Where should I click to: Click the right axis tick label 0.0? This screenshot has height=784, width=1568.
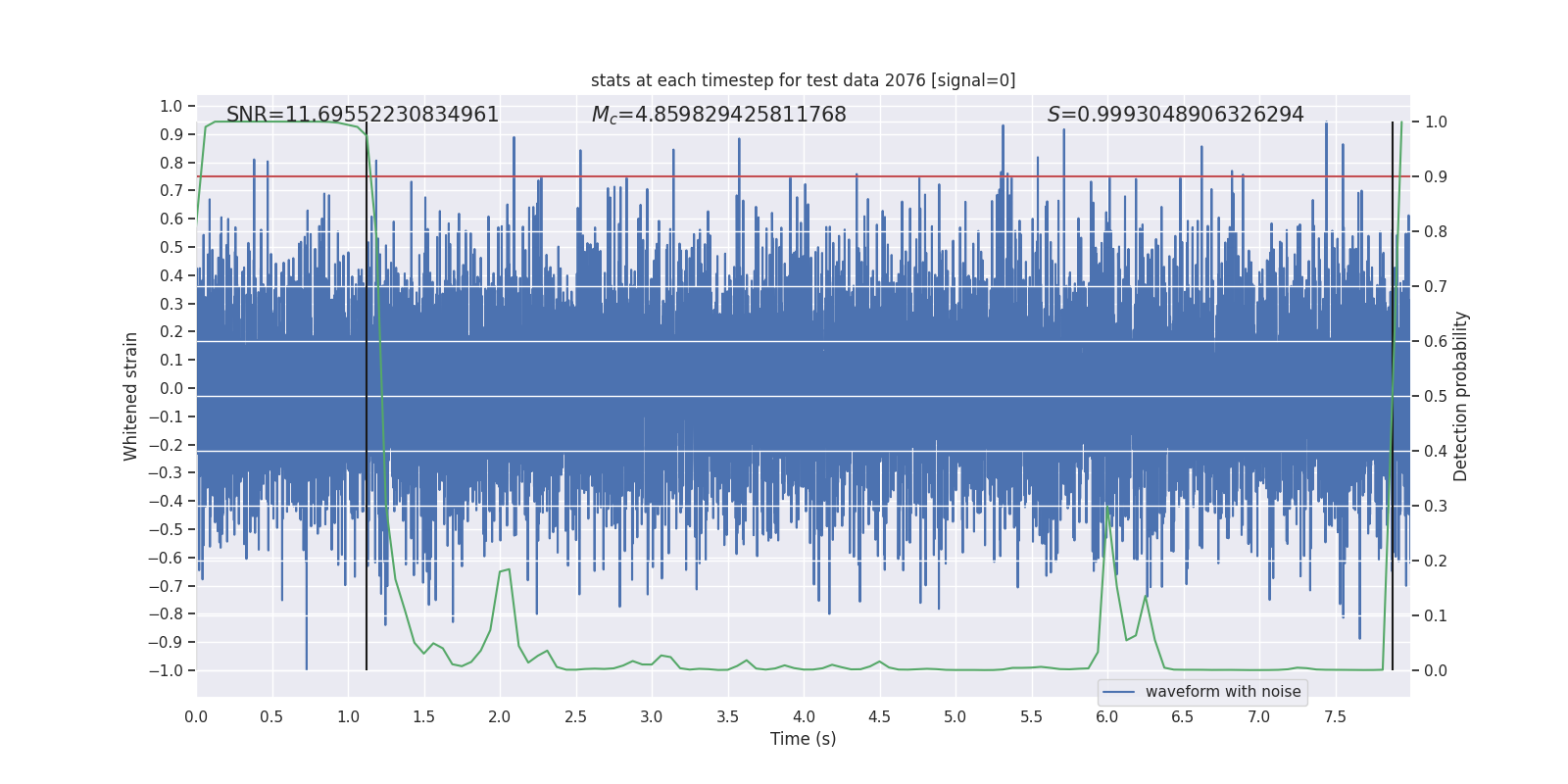tap(1436, 670)
